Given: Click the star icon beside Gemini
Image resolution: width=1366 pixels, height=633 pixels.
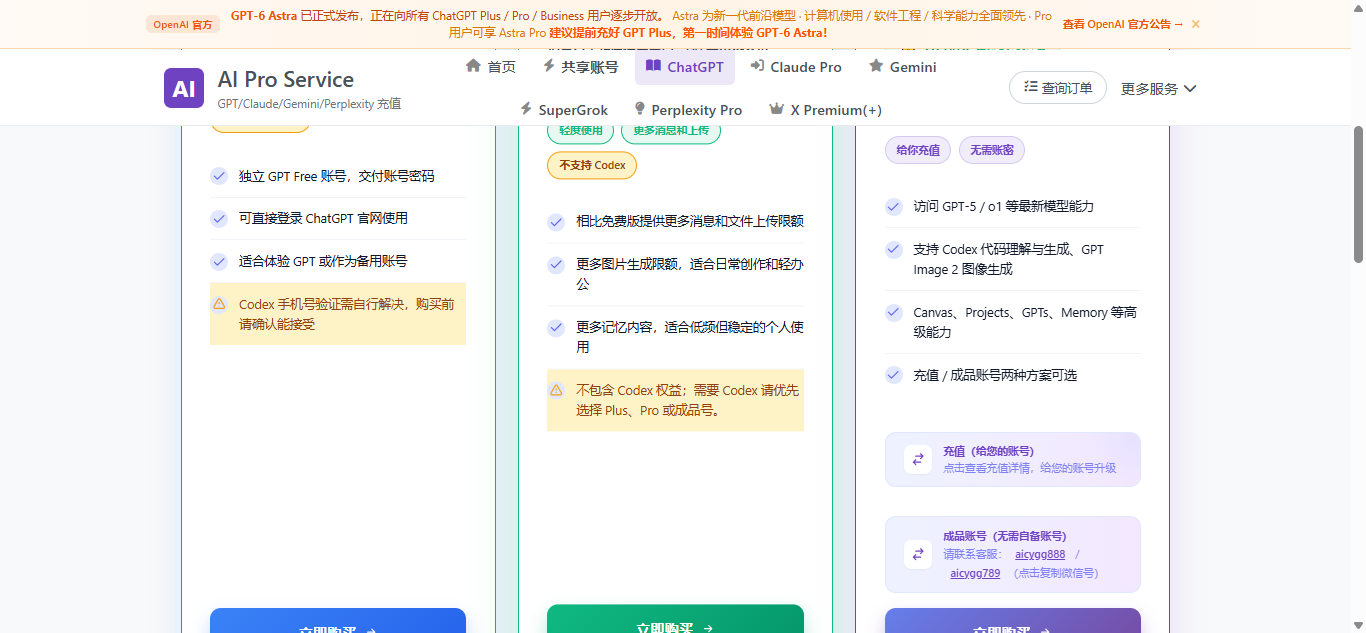Looking at the screenshot, I should 876,66.
